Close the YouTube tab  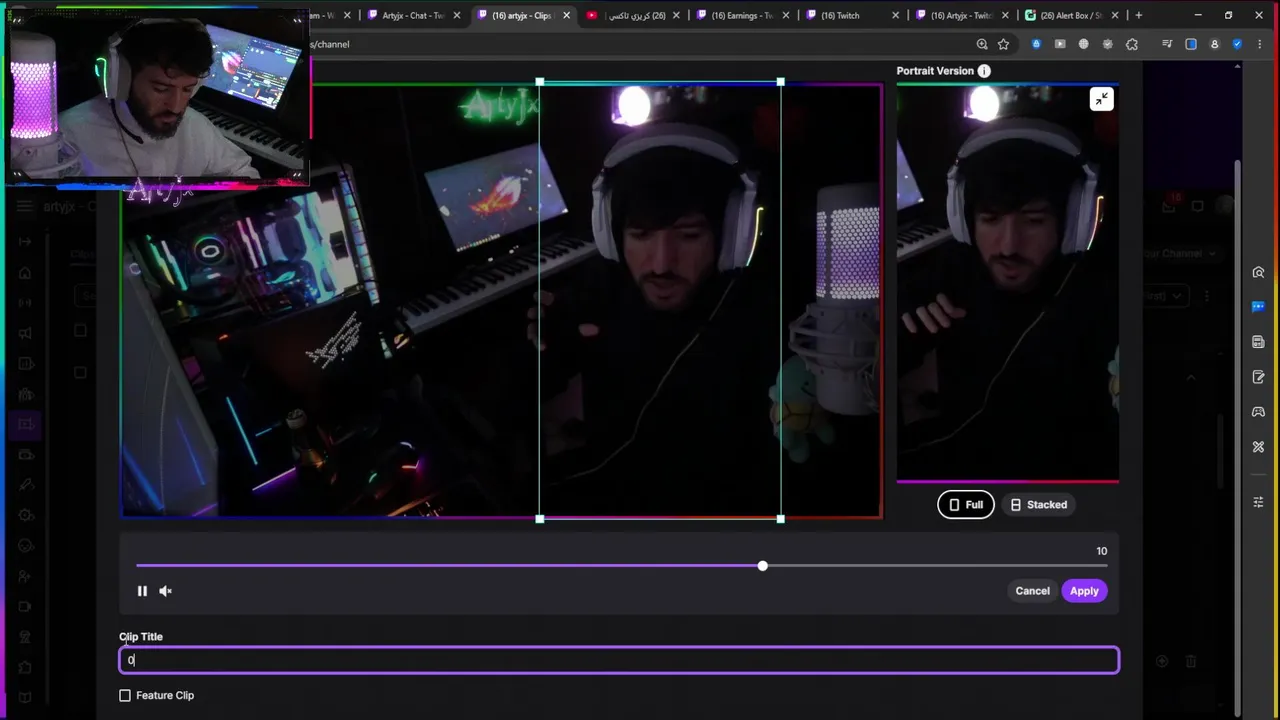point(676,15)
